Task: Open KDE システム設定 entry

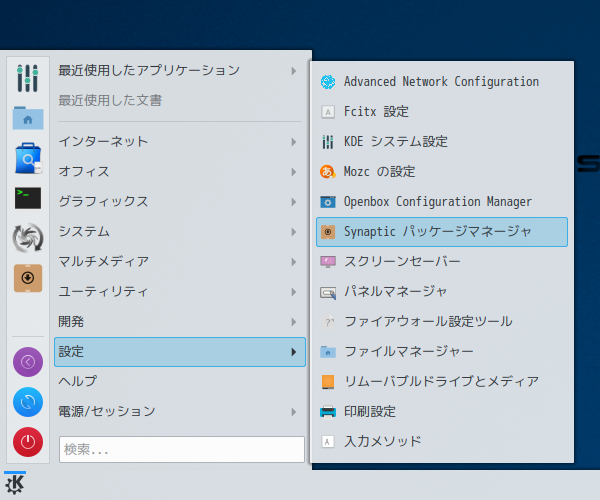Action: point(442,142)
